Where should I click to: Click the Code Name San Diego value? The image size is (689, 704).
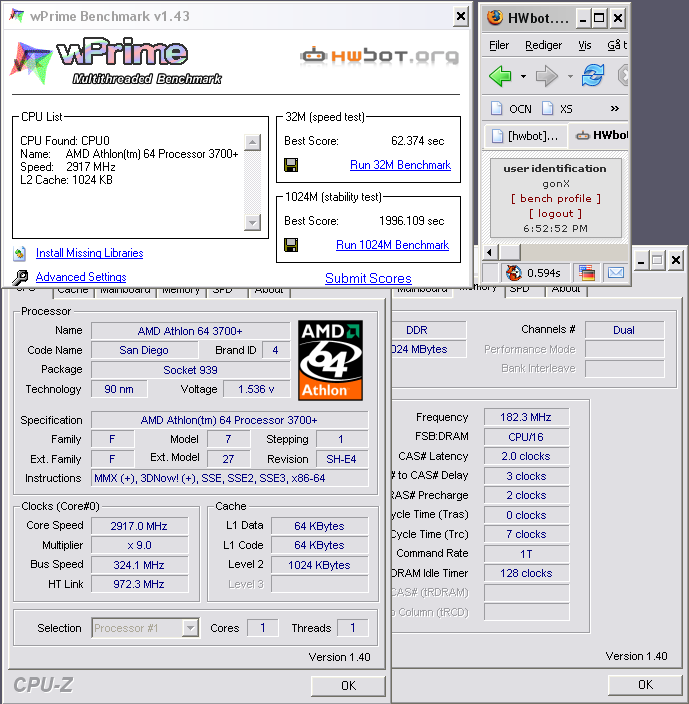144,350
